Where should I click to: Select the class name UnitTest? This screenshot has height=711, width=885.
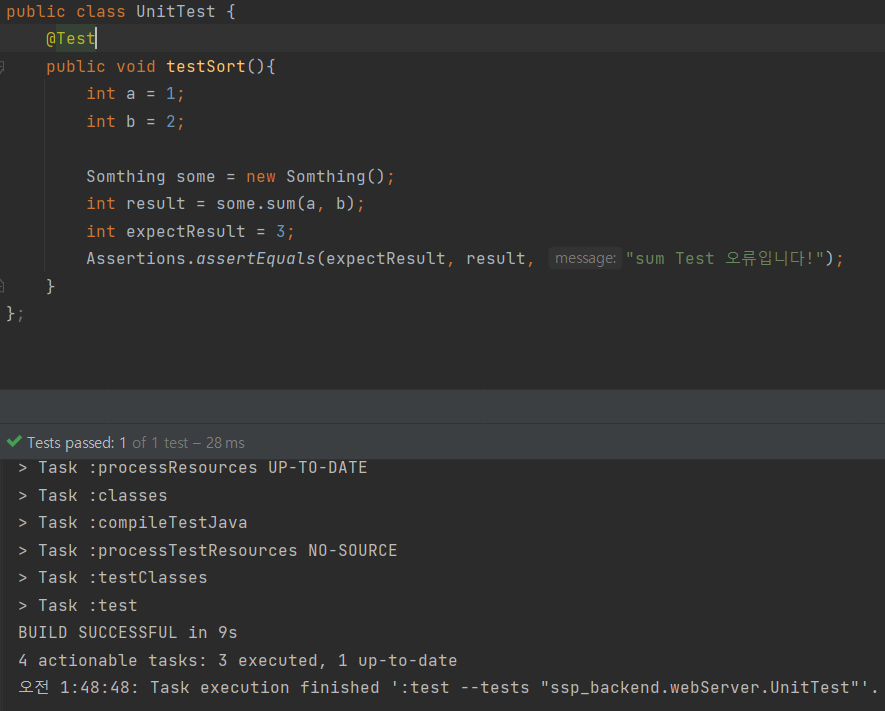[x=175, y=11]
